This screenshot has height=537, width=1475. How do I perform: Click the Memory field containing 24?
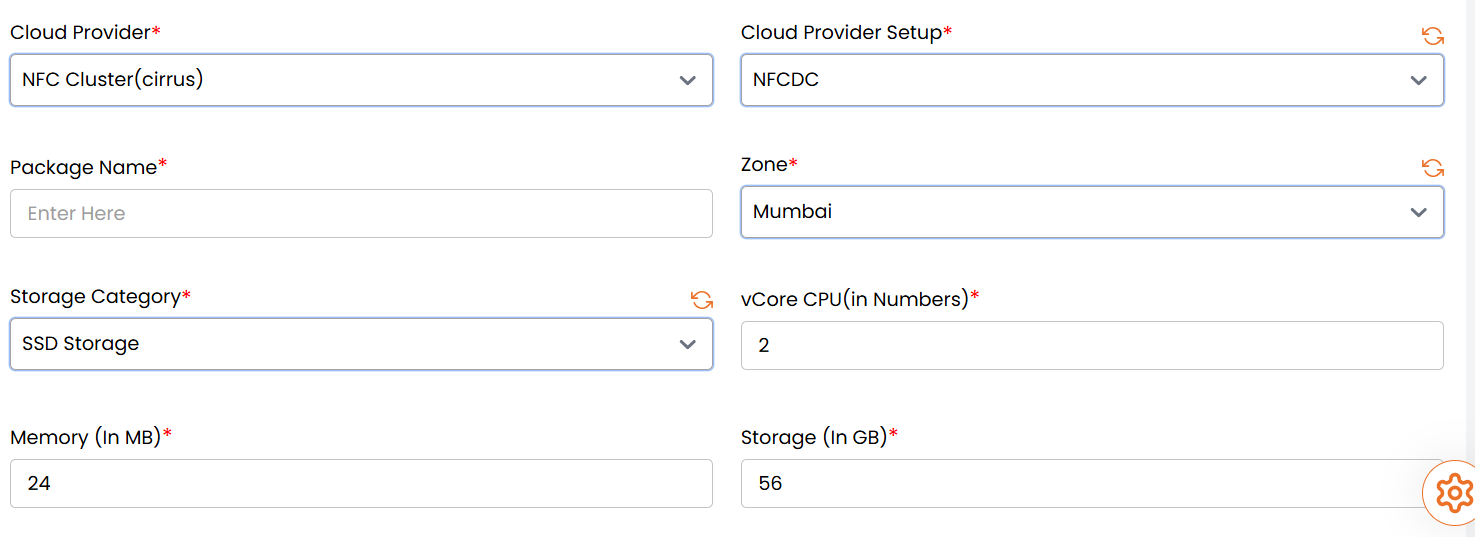point(360,484)
